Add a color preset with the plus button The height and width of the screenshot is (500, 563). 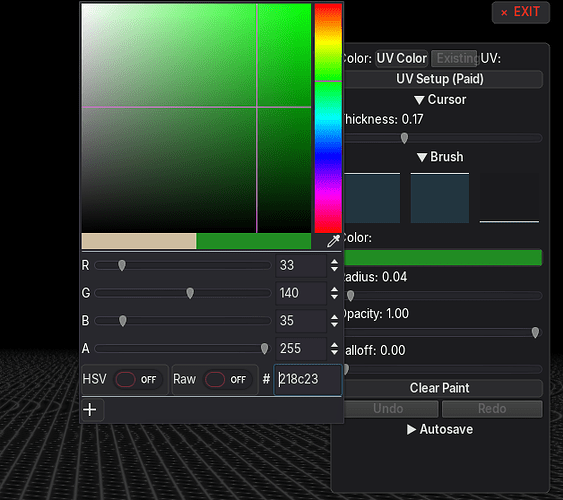click(90, 410)
